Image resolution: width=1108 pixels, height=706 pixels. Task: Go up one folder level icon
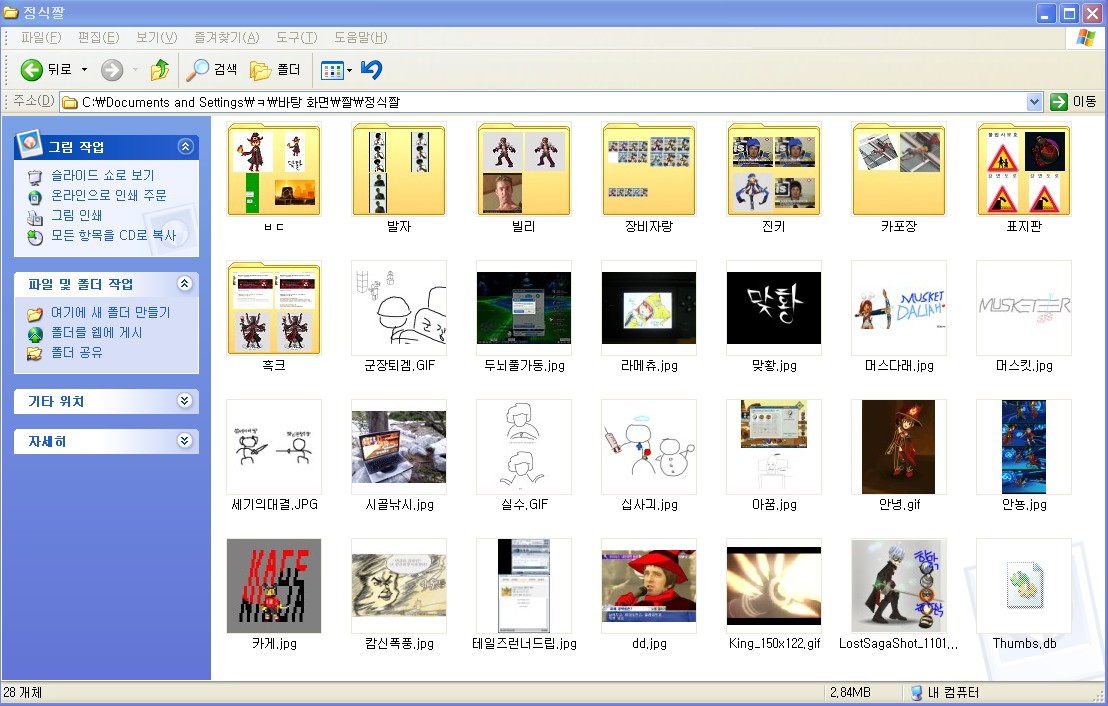point(160,69)
